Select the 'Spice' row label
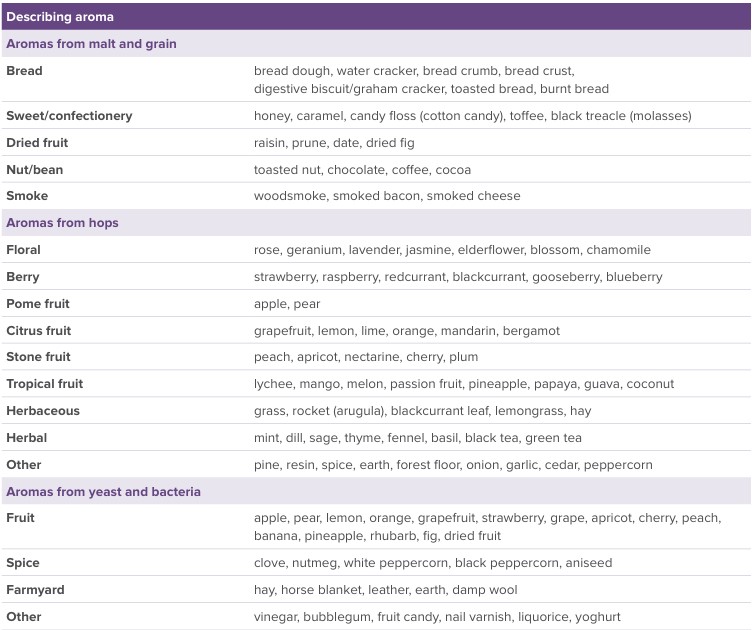This screenshot has height=630, width=752. coord(23,563)
